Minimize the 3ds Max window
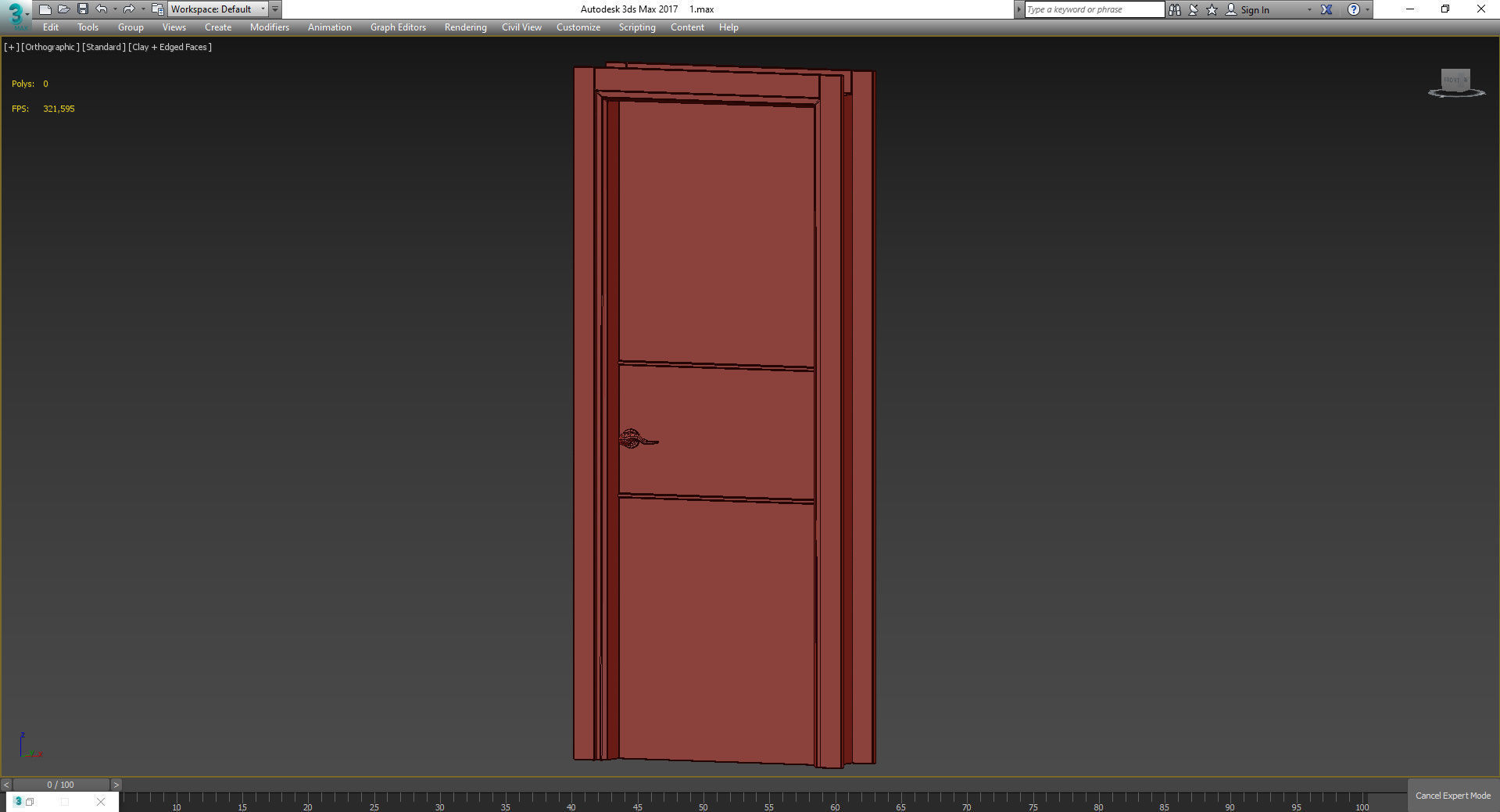Image resolution: width=1500 pixels, height=812 pixels. pyautogui.click(x=1410, y=9)
